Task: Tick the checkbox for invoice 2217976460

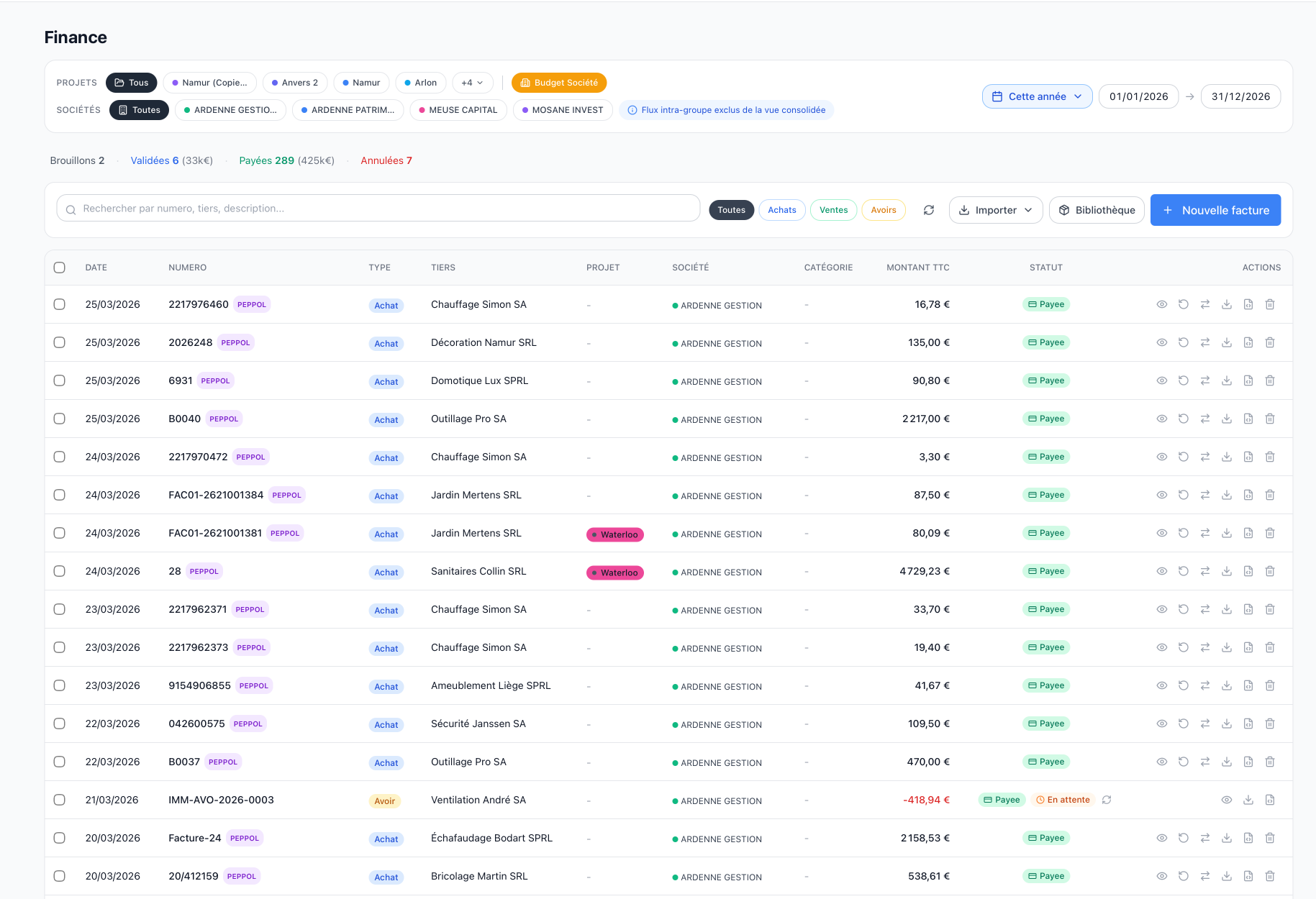Action: 60,304
